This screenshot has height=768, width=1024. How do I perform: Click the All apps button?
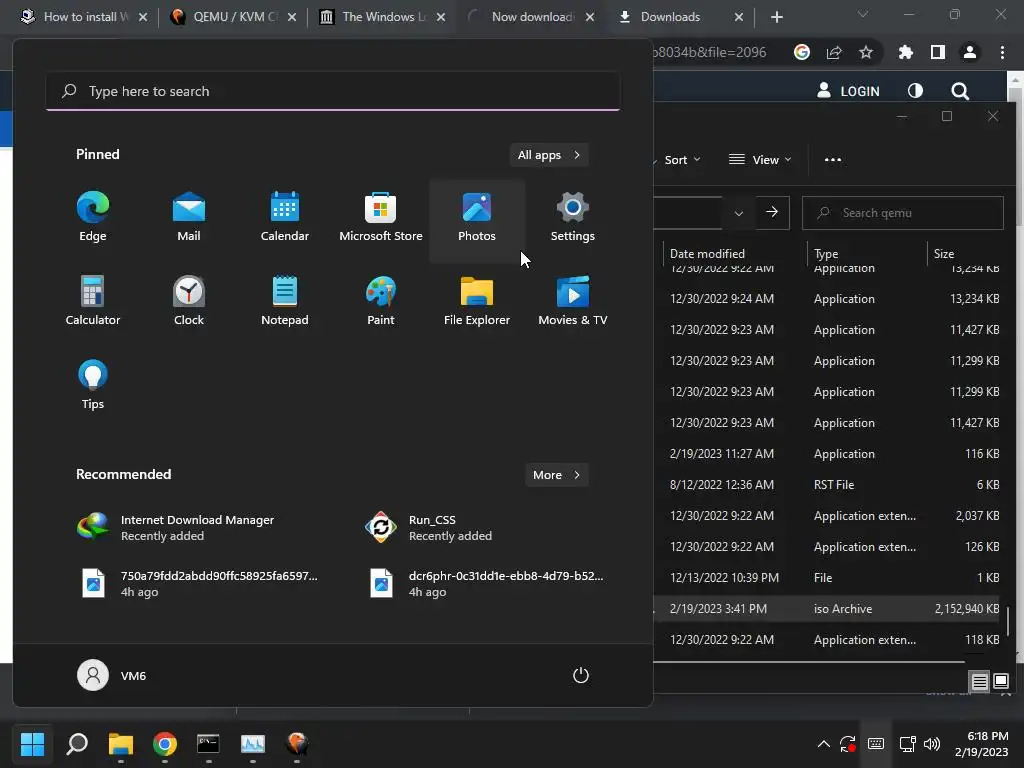(549, 155)
